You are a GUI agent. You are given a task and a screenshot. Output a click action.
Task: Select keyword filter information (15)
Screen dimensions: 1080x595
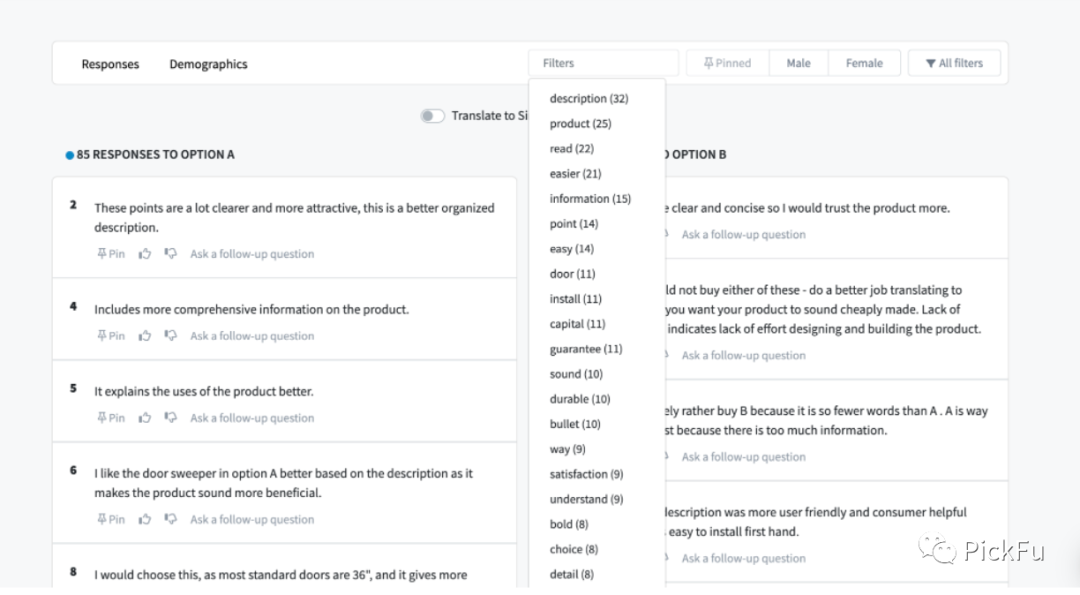click(590, 198)
